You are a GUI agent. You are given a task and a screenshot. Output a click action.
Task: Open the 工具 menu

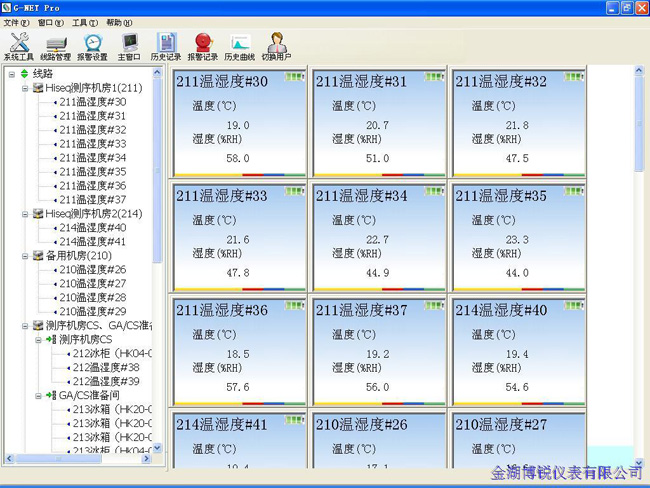(x=84, y=22)
